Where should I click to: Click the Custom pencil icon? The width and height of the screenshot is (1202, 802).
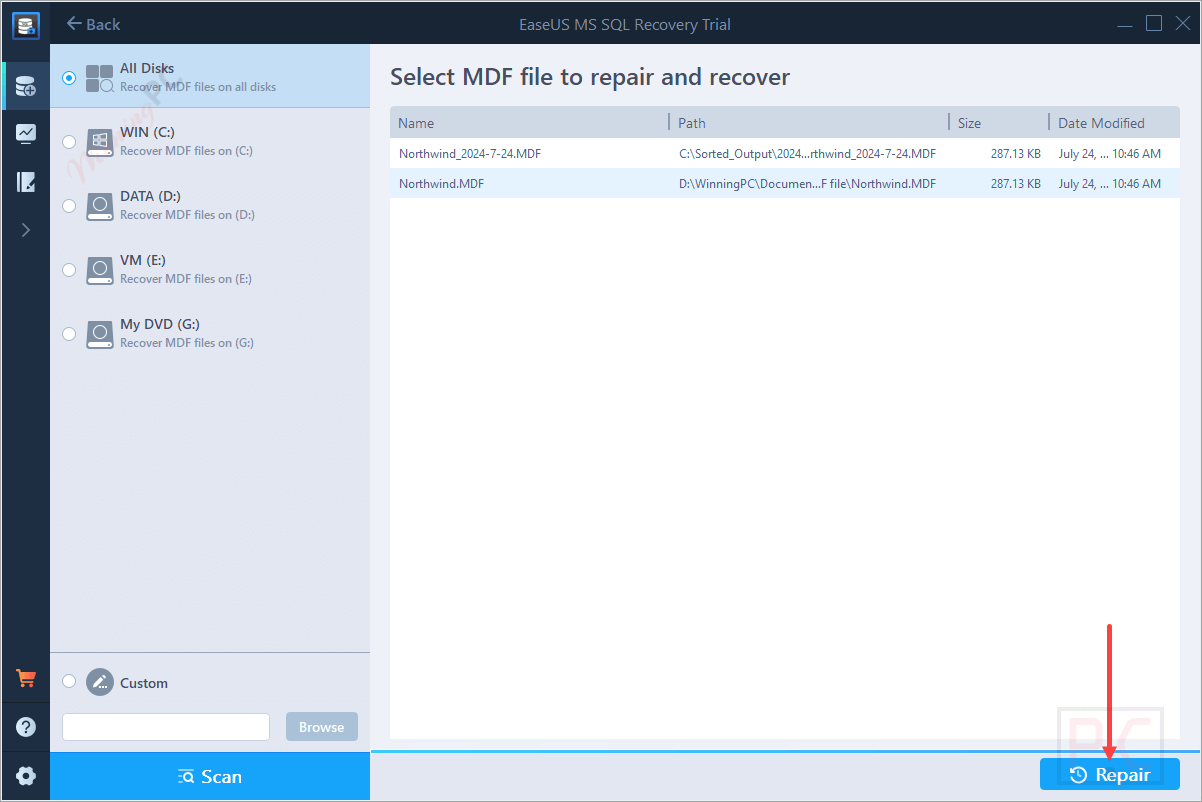tap(99, 681)
